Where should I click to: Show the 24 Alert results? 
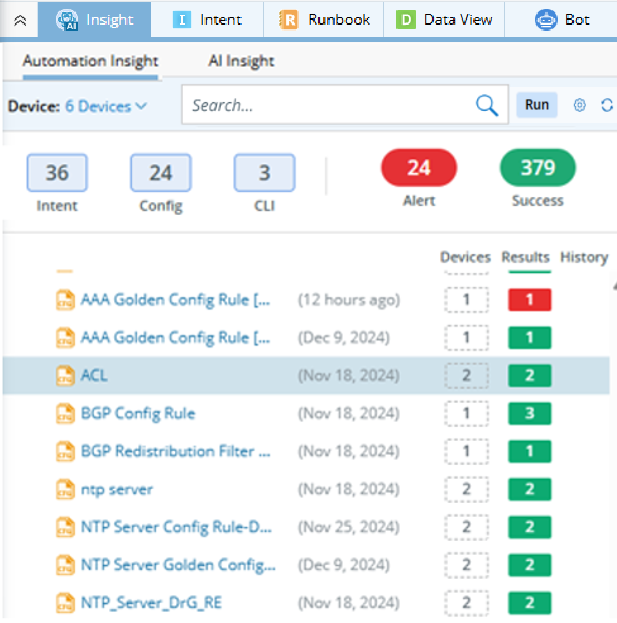419,168
